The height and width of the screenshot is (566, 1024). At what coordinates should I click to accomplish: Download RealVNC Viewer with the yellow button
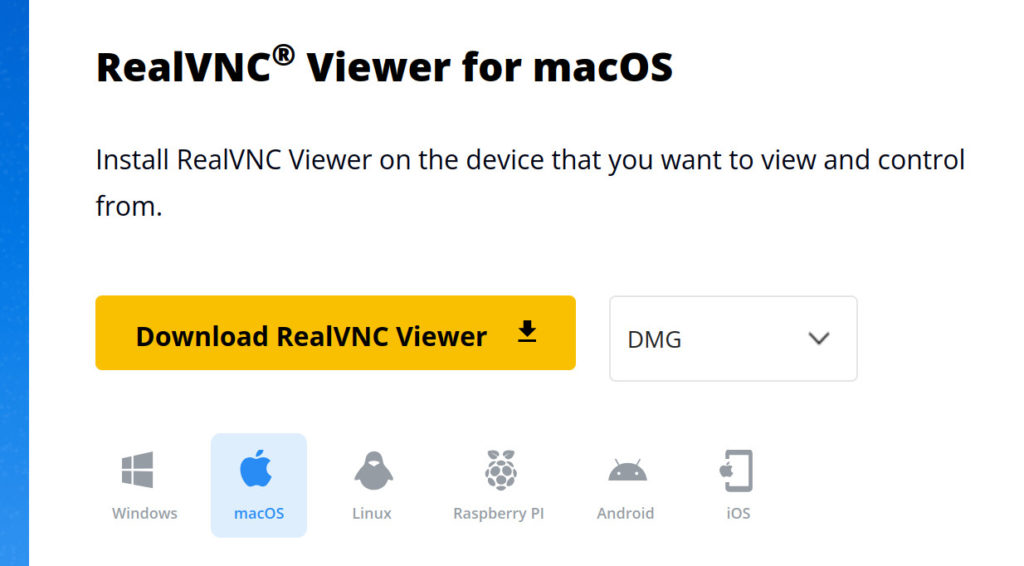pos(335,333)
